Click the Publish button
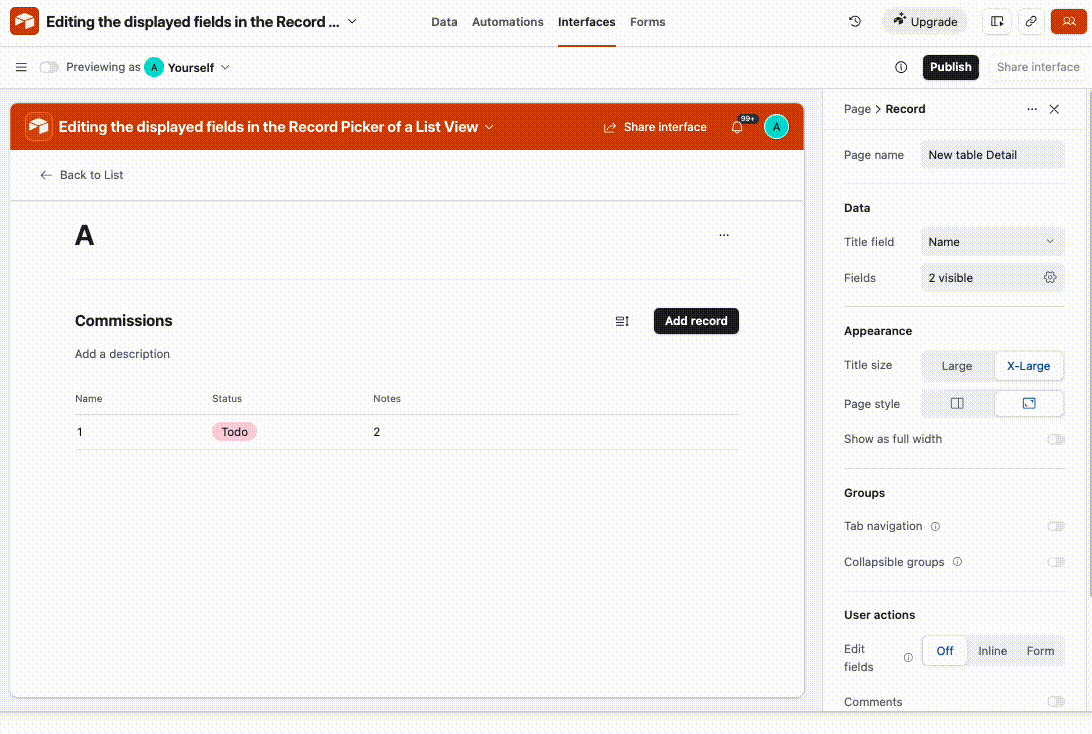Viewport: 1092px width, 734px height. pyautogui.click(x=951, y=68)
